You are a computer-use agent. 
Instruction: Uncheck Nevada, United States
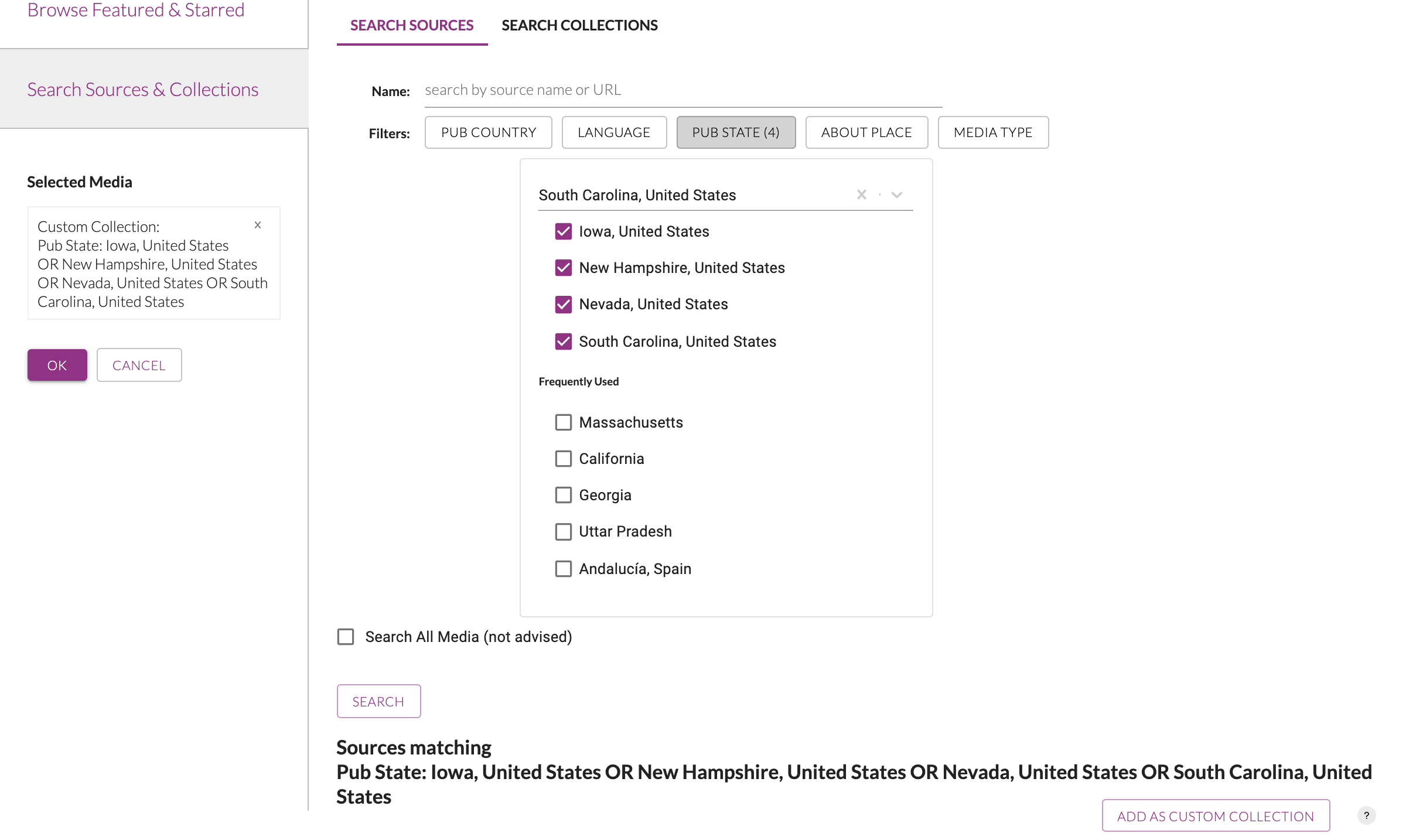click(563, 304)
